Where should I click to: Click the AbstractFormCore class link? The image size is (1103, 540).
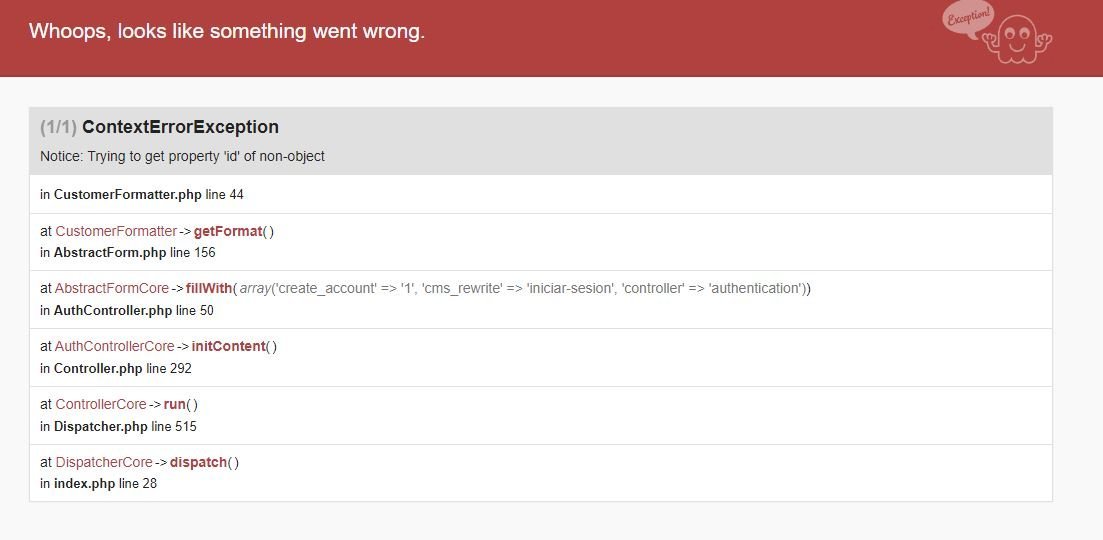point(112,288)
